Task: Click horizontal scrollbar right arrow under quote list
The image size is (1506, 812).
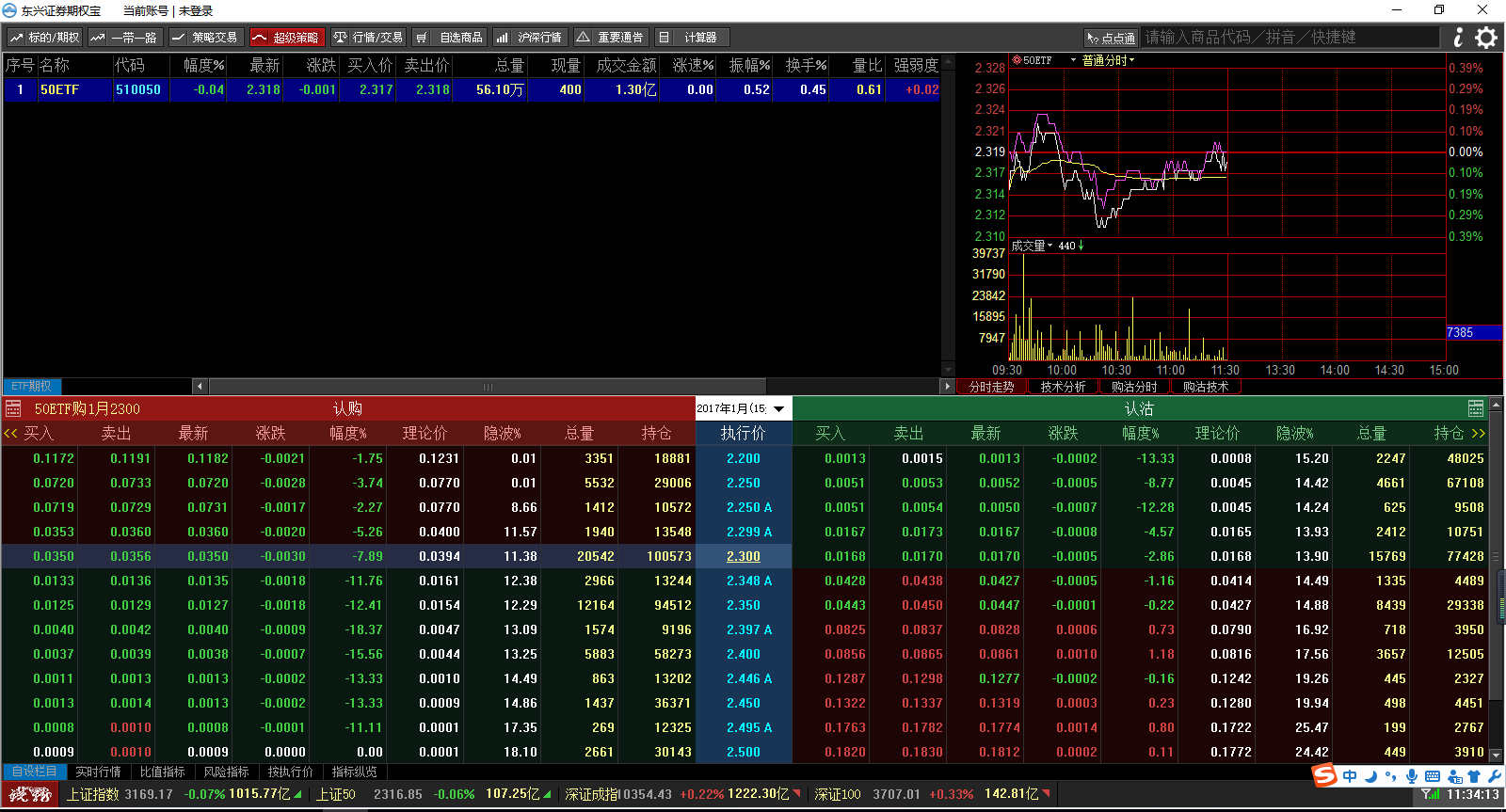Action: (947, 386)
